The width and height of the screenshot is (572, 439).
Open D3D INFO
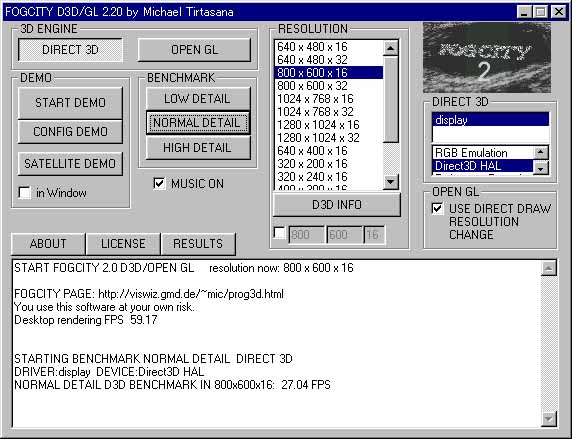(x=336, y=205)
